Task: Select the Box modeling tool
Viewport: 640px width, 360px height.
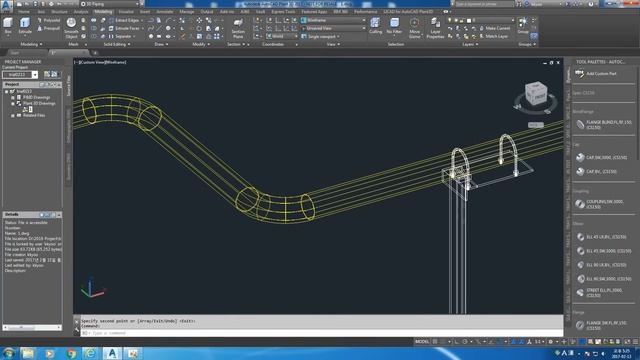Action: tap(8, 26)
